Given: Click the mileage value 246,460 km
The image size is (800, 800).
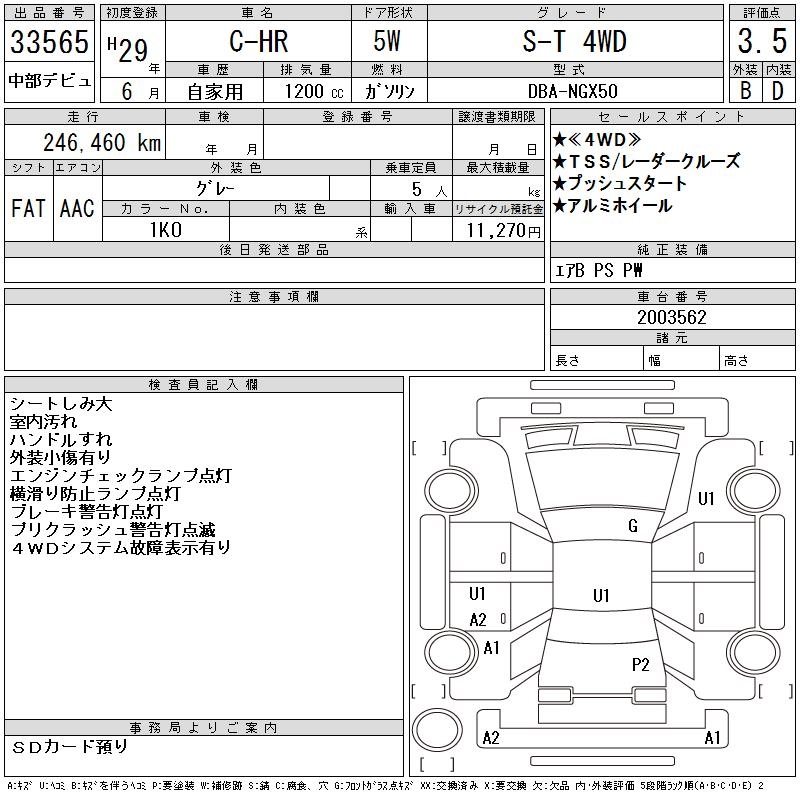Looking at the screenshot, I should pyautogui.click(x=102, y=142).
